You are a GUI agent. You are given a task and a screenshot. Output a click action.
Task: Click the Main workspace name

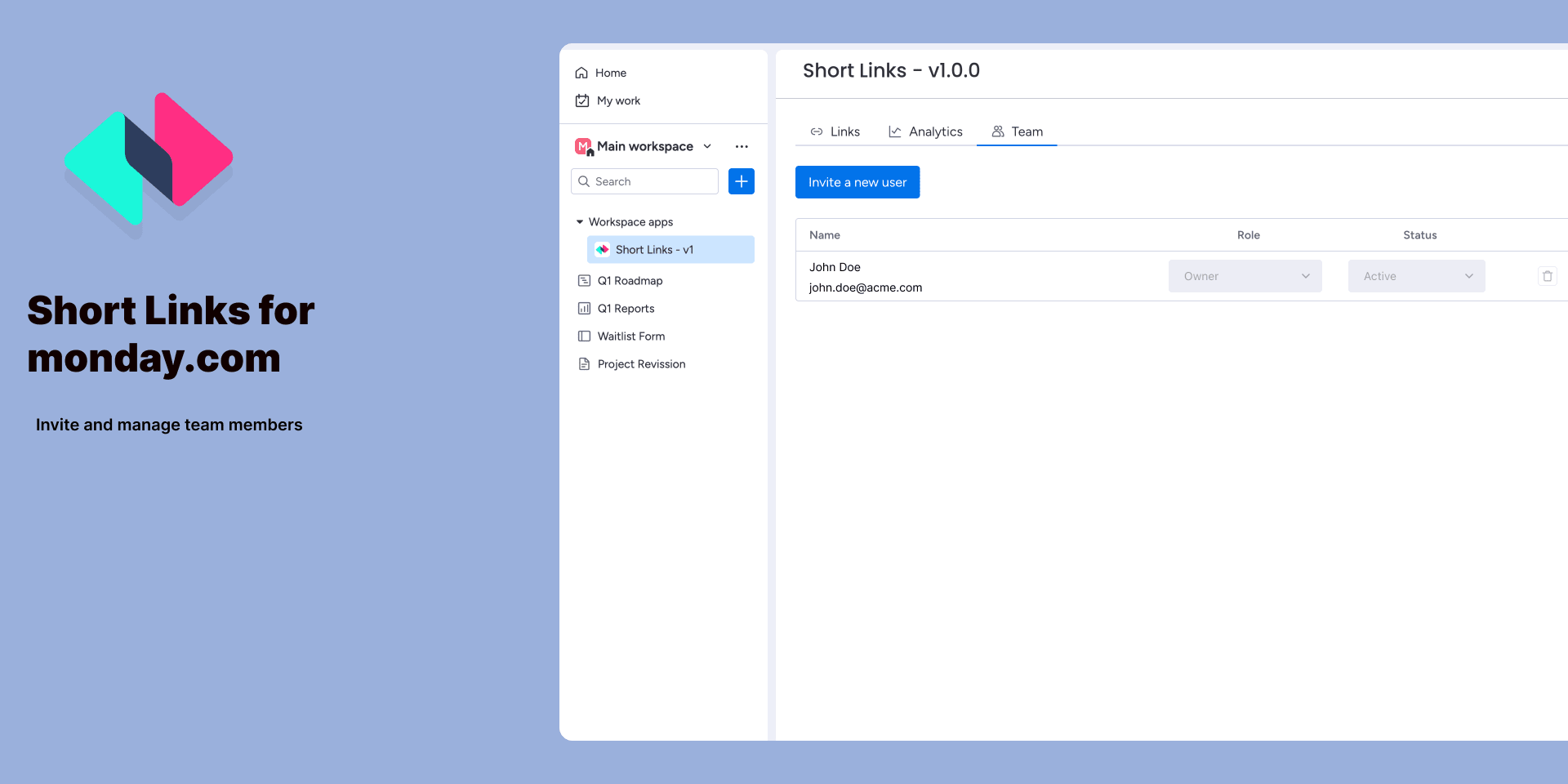click(x=645, y=146)
